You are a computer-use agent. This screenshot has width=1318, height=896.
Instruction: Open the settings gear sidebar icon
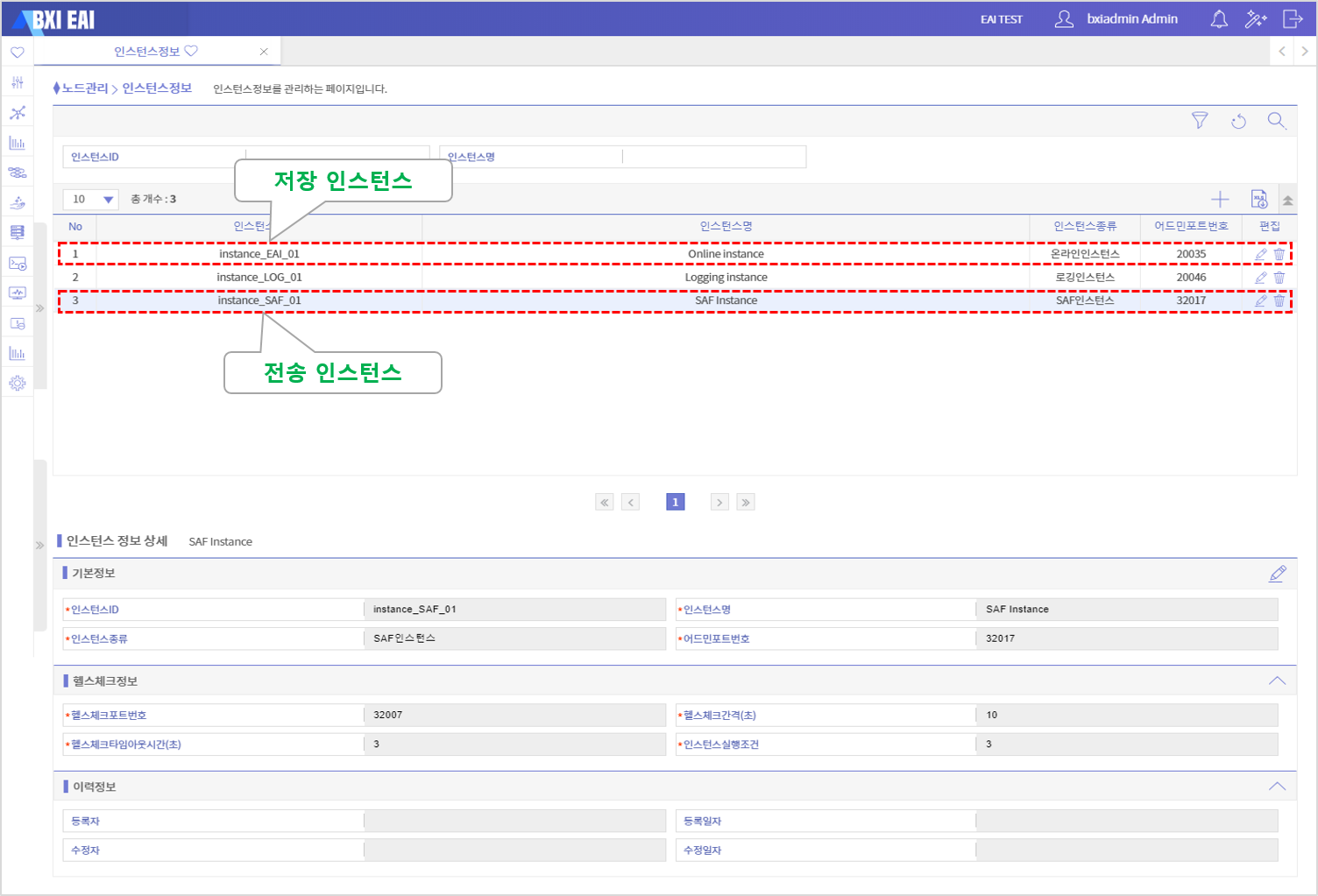[x=18, y=383]
